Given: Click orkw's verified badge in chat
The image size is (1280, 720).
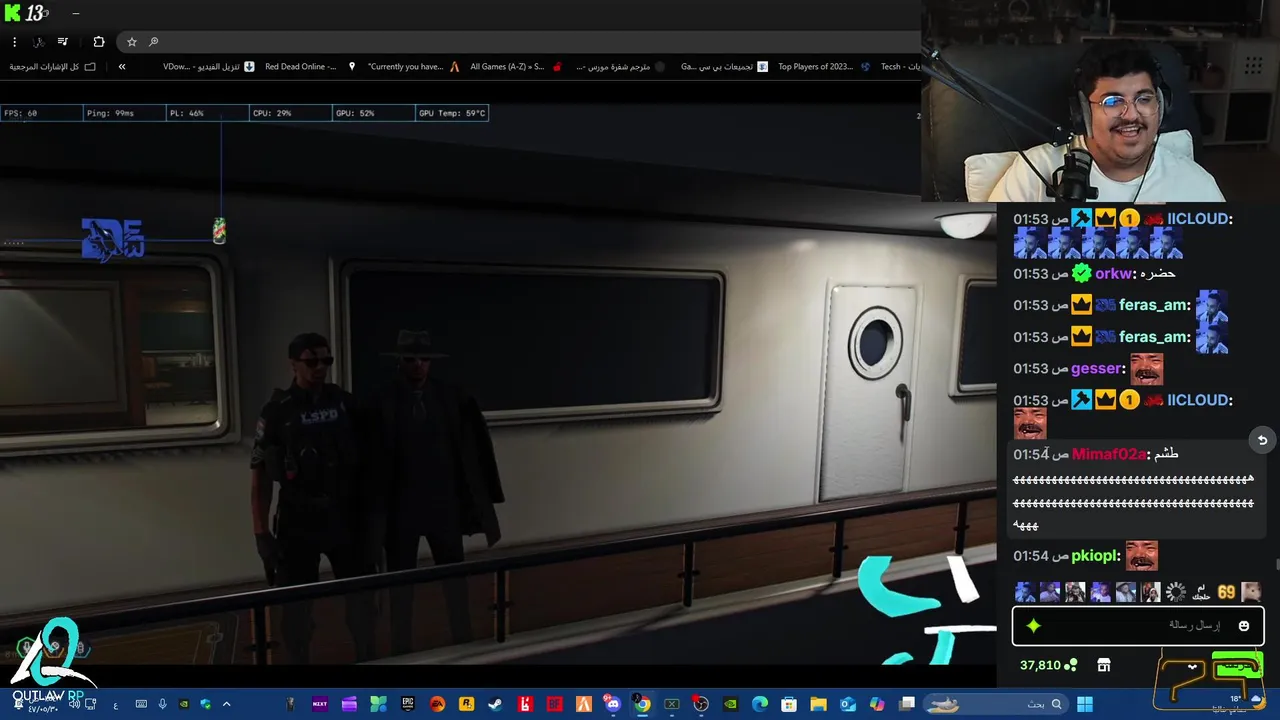Looking at the screenshot, I should coord(1081,273).
